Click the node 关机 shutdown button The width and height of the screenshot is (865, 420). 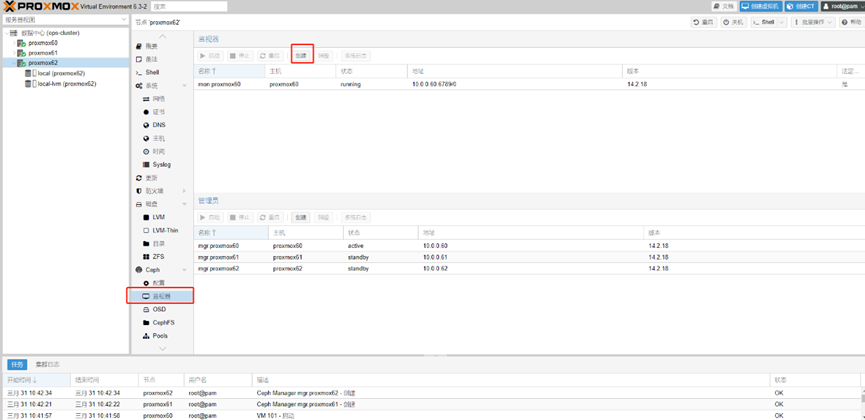(x=733, y=22)
